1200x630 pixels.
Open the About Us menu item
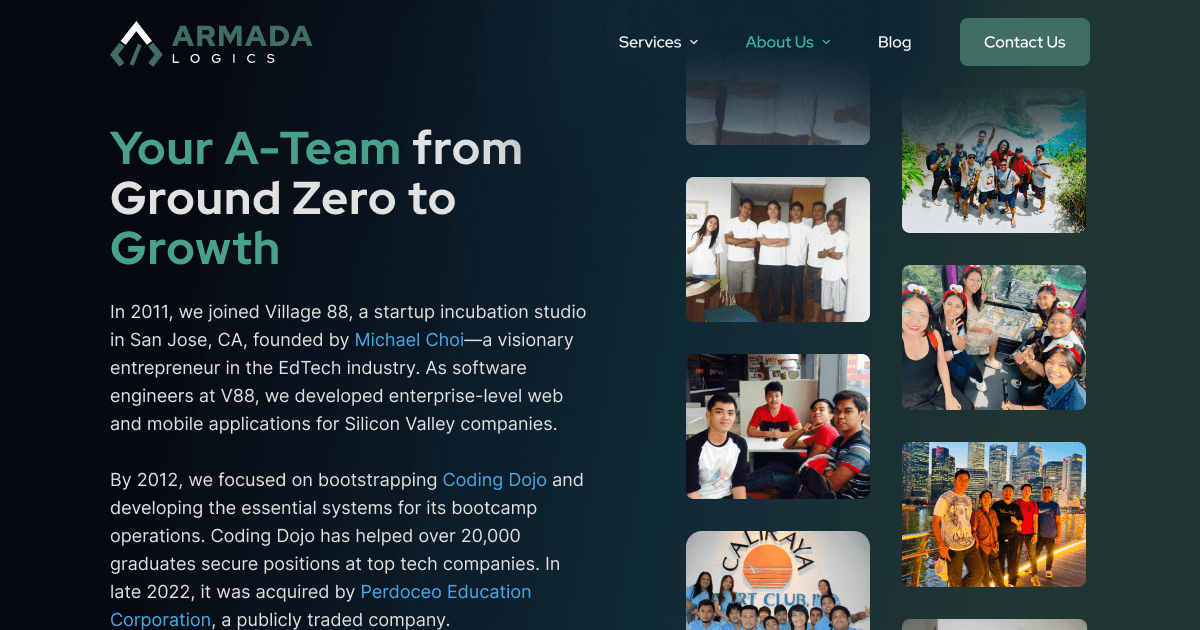[x=779, y=42]
